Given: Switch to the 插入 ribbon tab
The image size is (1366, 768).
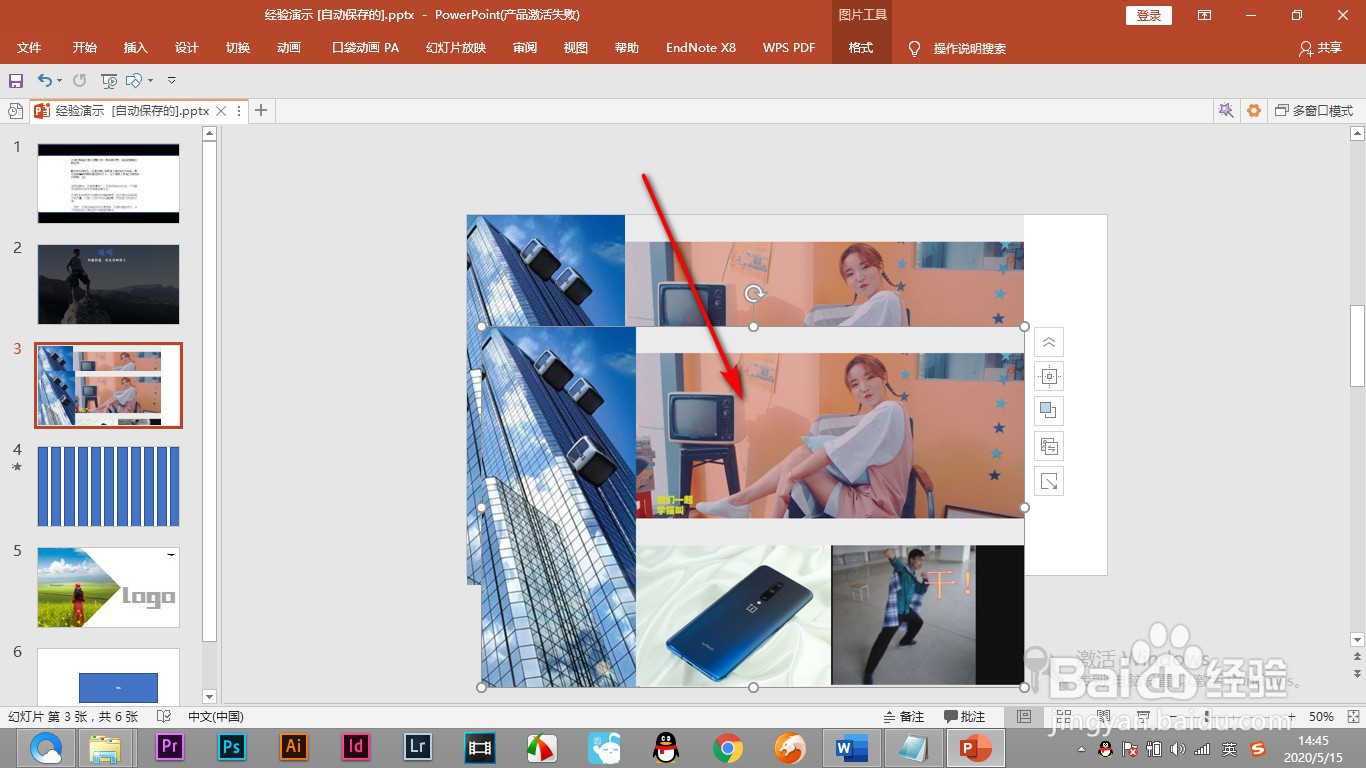Looking at the screenshot, I should 136,48.
